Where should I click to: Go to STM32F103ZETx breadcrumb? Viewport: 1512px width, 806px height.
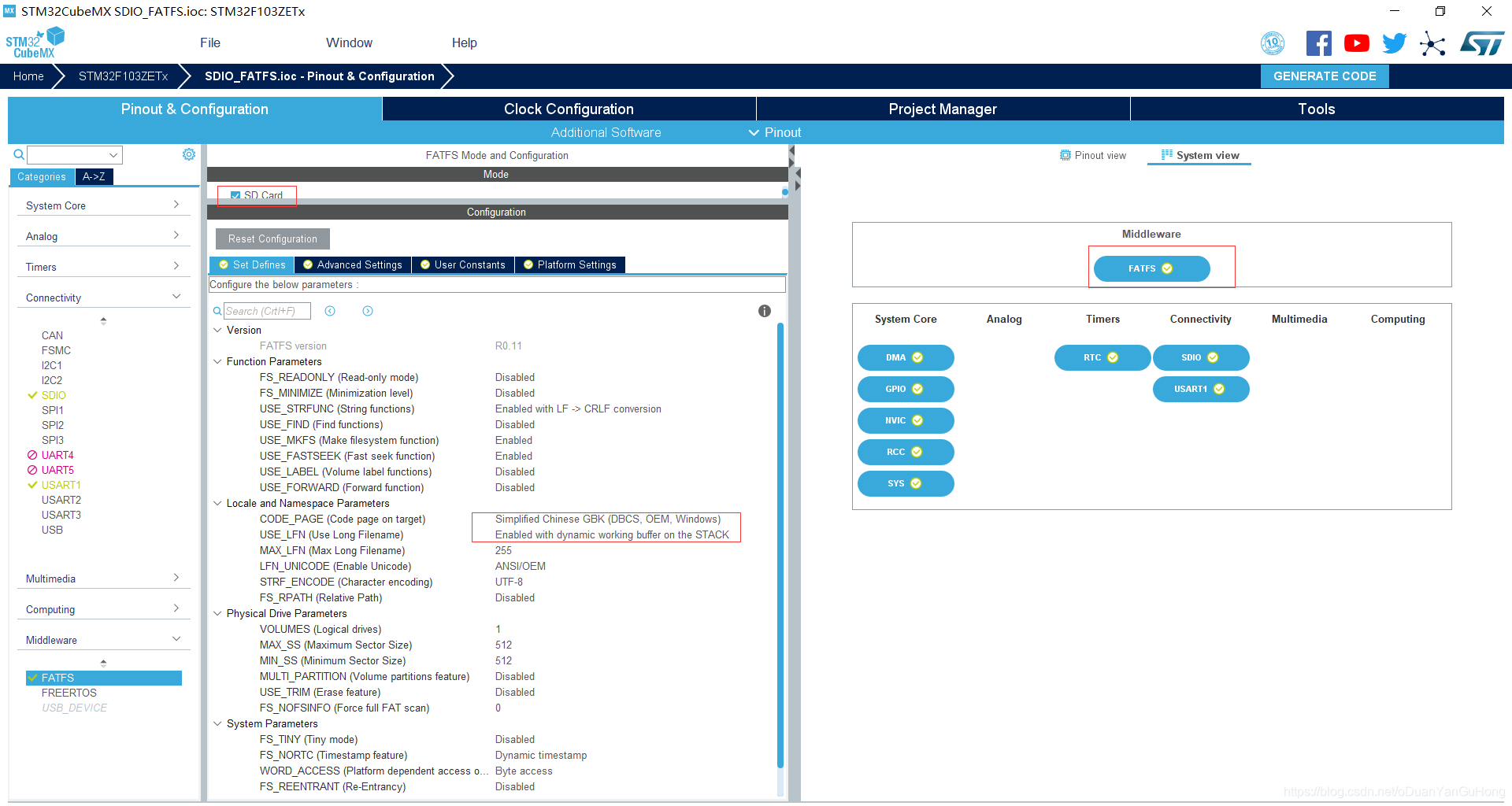[x=123, y=76]
